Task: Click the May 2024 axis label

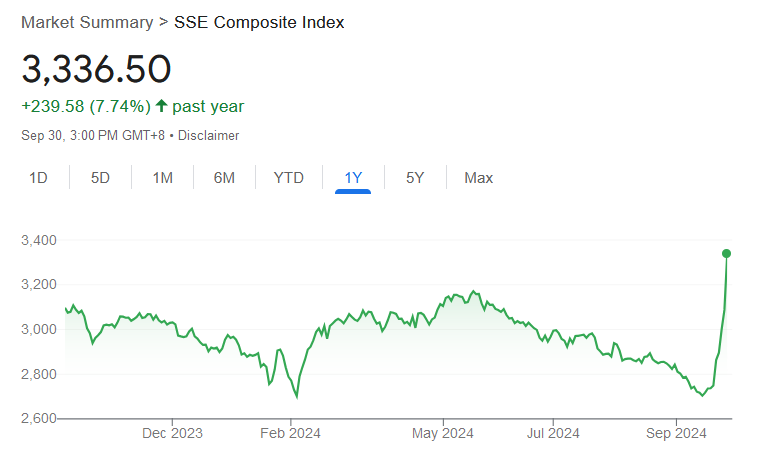Action: (443, 433)
